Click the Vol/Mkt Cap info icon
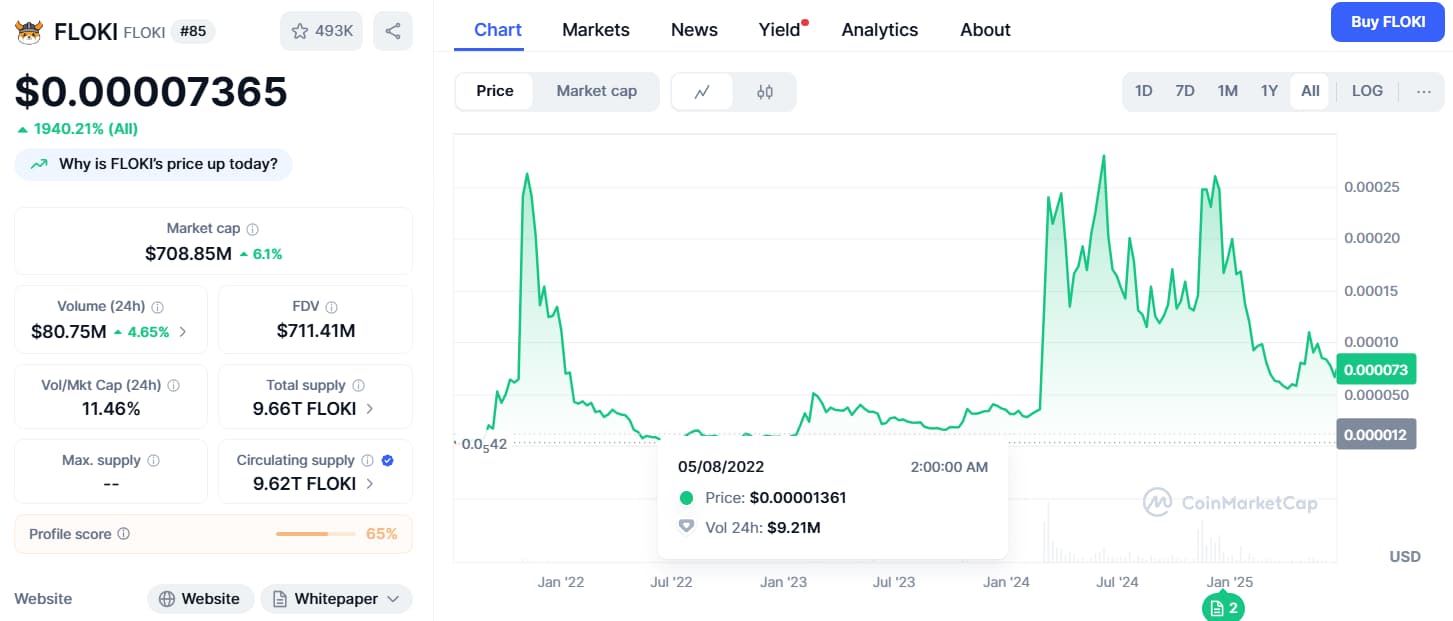Screen dimensions: 1453x621 [x=174, y=385]
